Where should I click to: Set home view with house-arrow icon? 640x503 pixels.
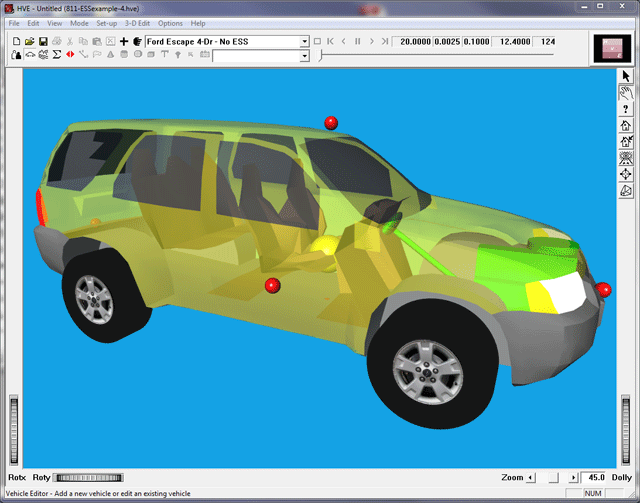tap(626, 142)
